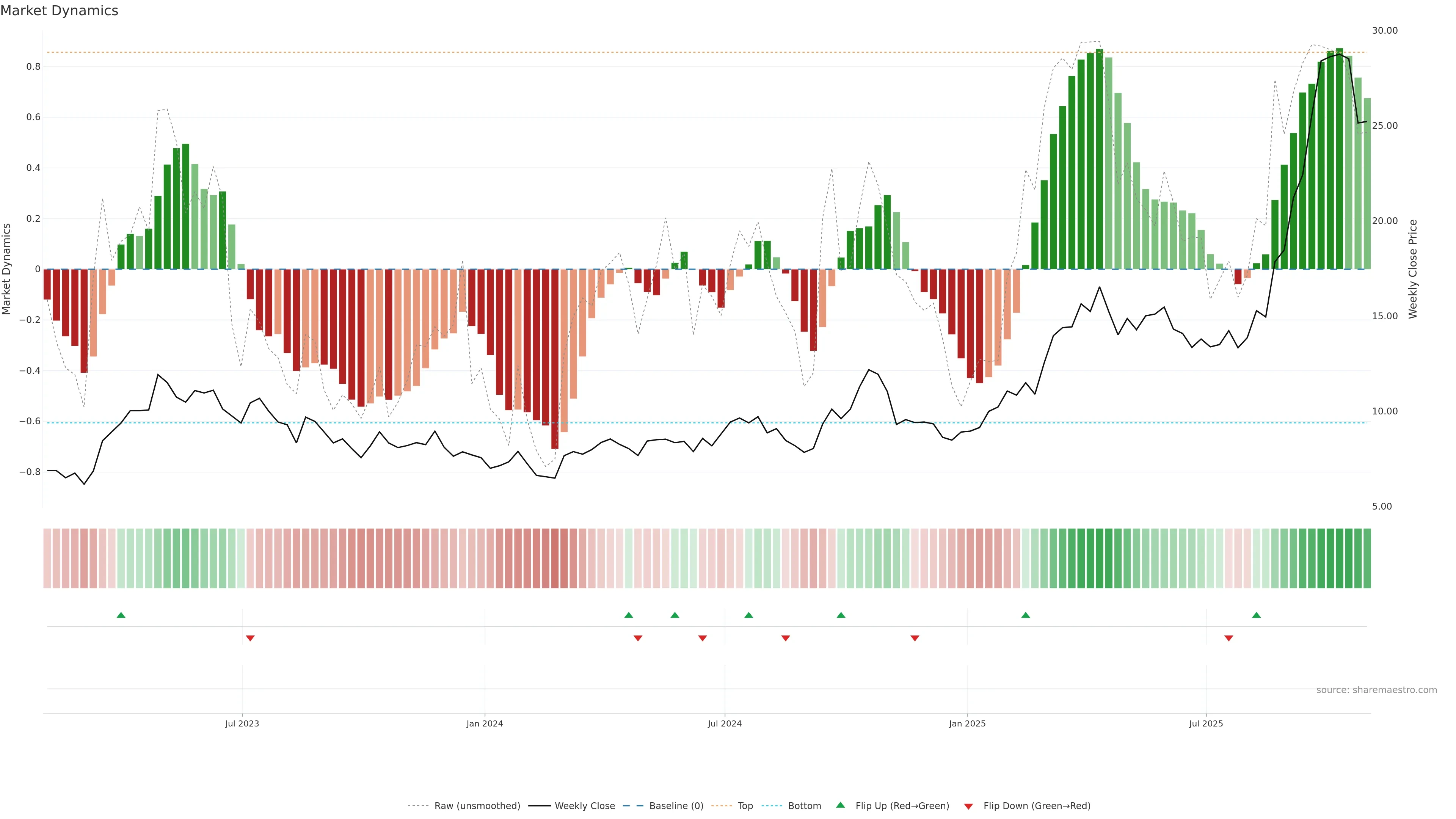Image resolution: width=1456 pixels, height=819 pixels.
Task: Click the green Flip Up marker just after Jul 2024
Action: pyautogui.click(x=748, y=615)
